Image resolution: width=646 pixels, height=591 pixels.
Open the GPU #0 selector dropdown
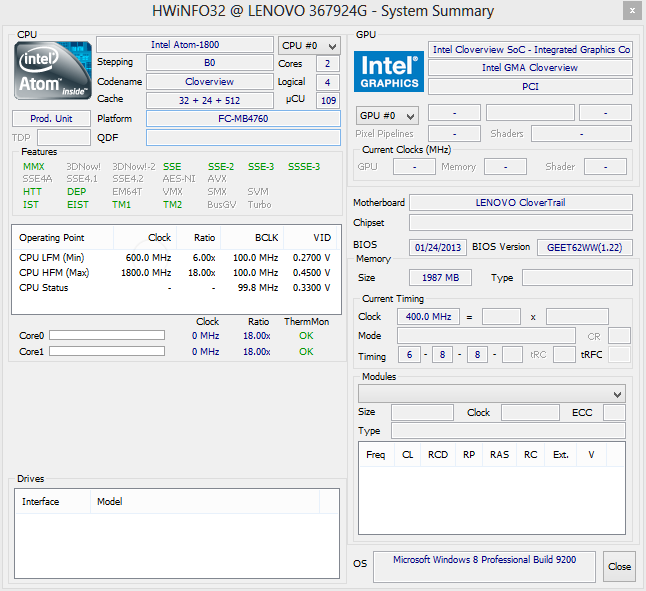coord(387,115)
